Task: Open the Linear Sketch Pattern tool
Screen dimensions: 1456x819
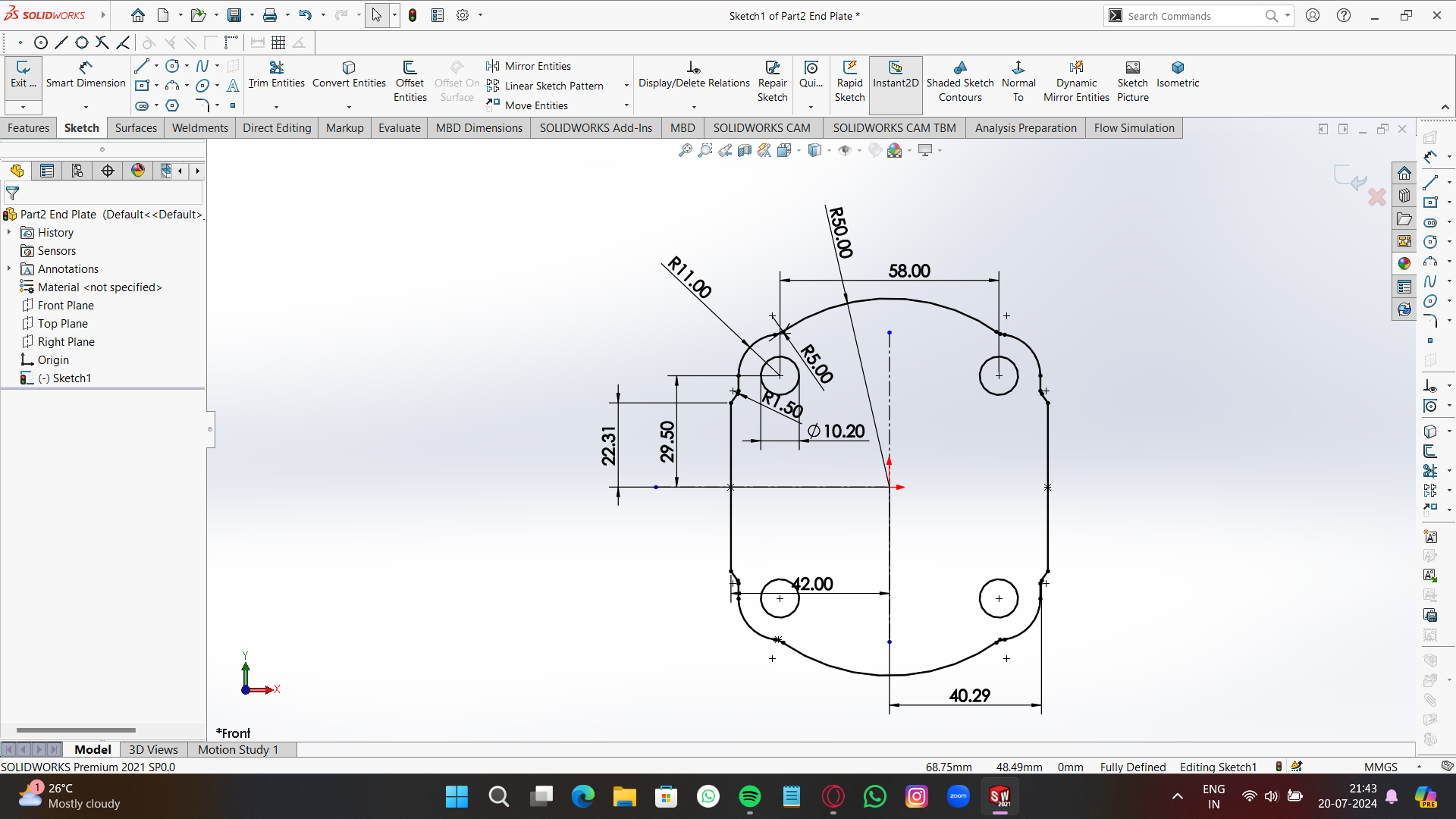Action: (545, 86)
